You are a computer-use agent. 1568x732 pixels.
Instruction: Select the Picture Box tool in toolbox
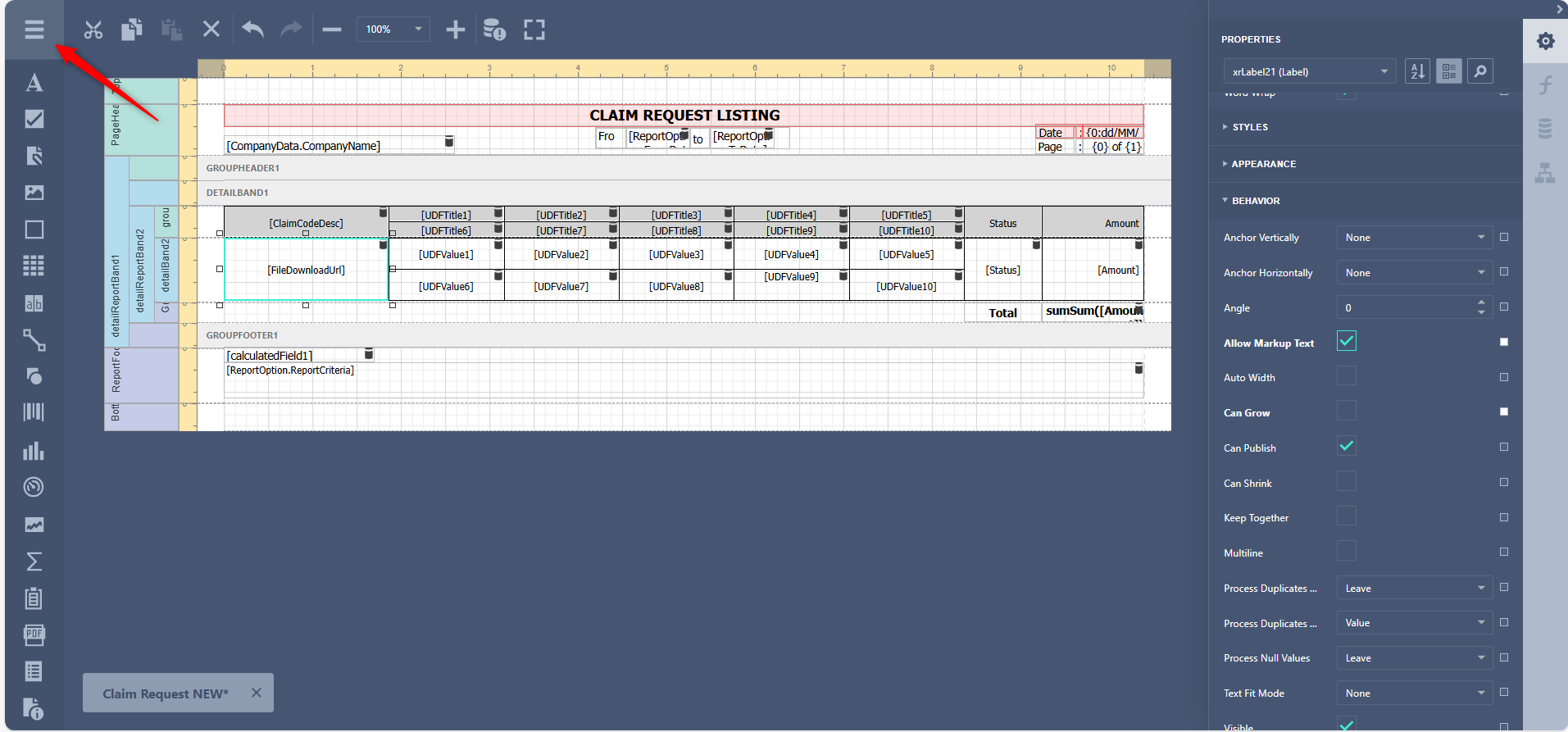tap(34, 193)
